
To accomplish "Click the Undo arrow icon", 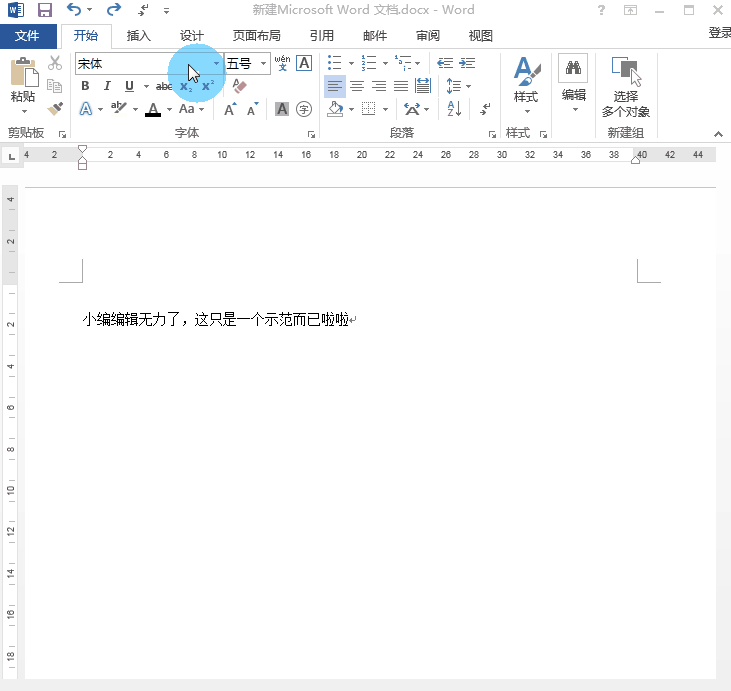I will pos(74,10).
